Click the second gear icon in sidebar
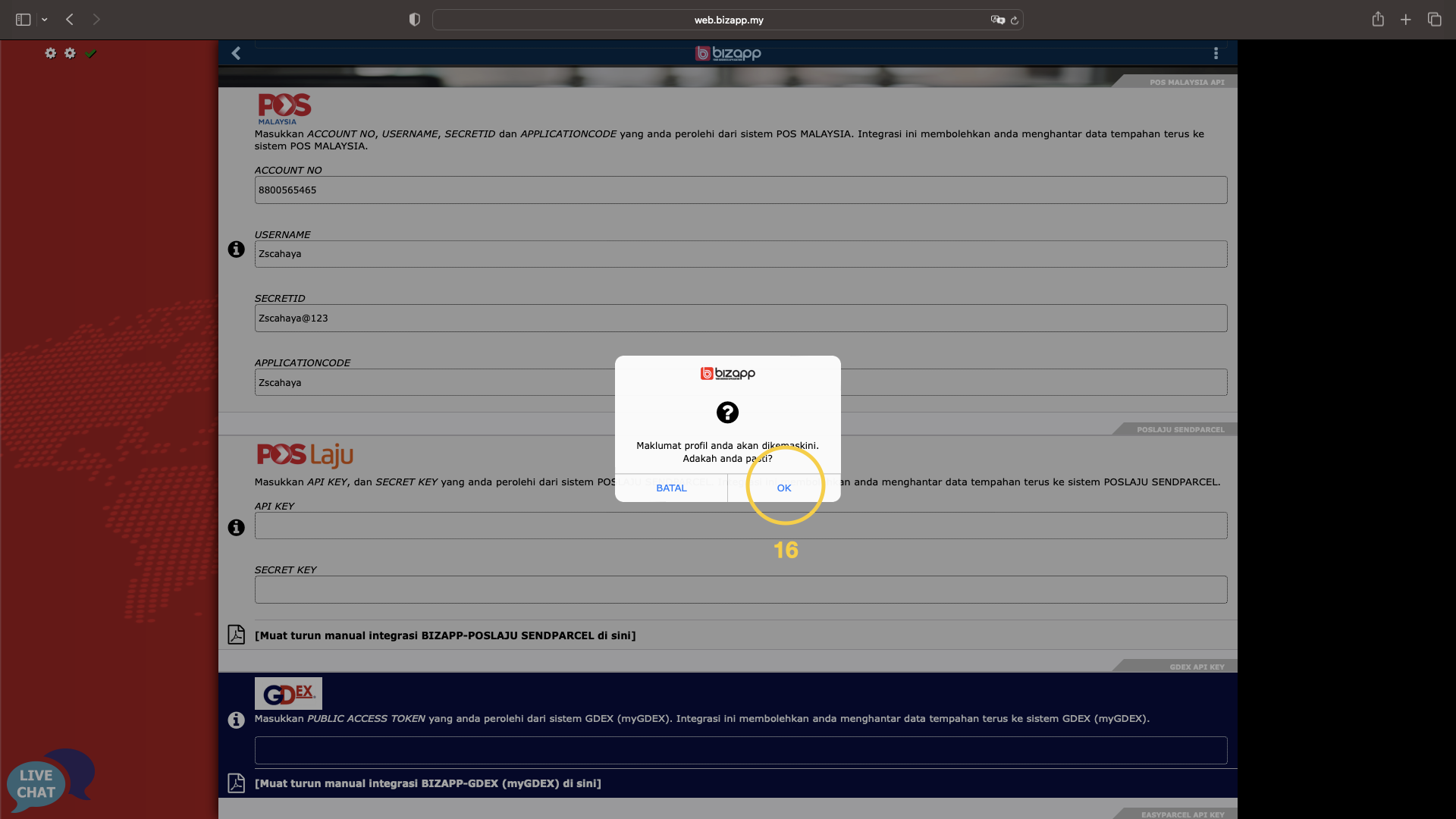Screen dimensions: 1456x819 [x=70, y=53]
